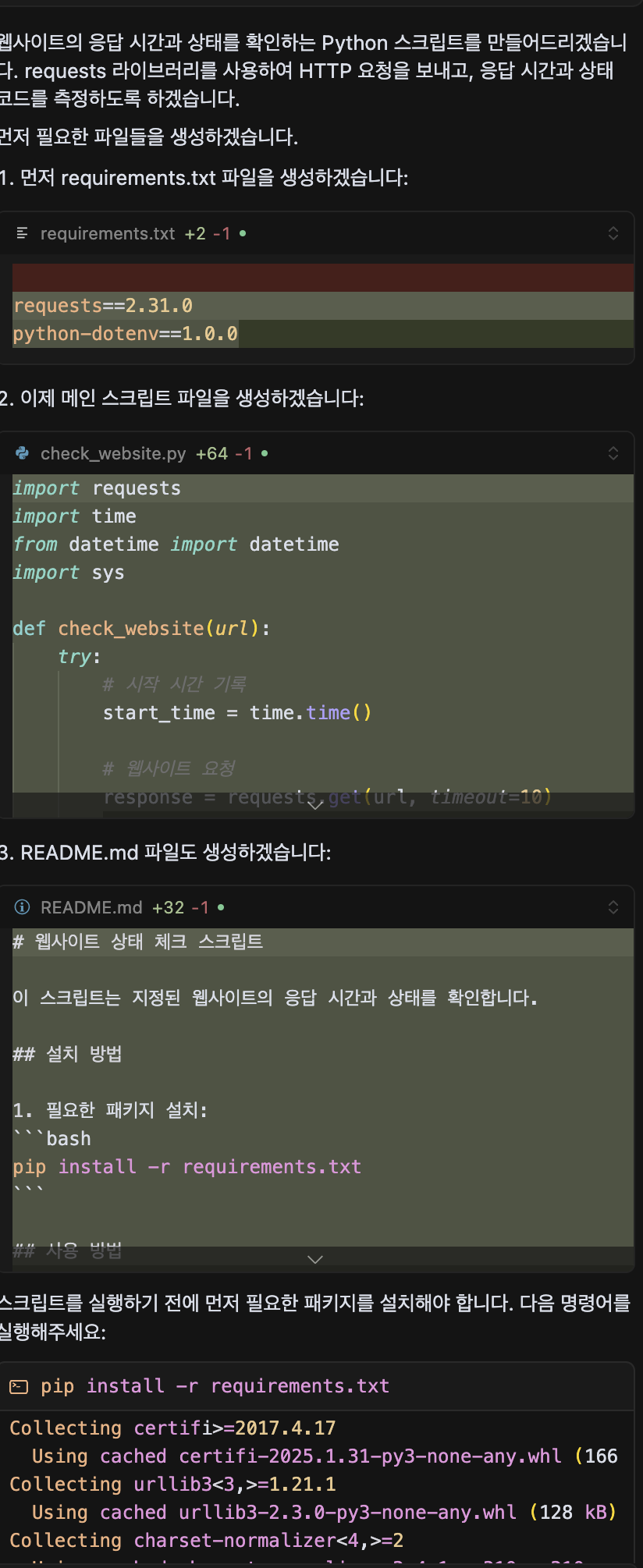Screen dimensions: 643x1568
Task: Click the 'from datetime import datetime' line
Action: point(176,545)
